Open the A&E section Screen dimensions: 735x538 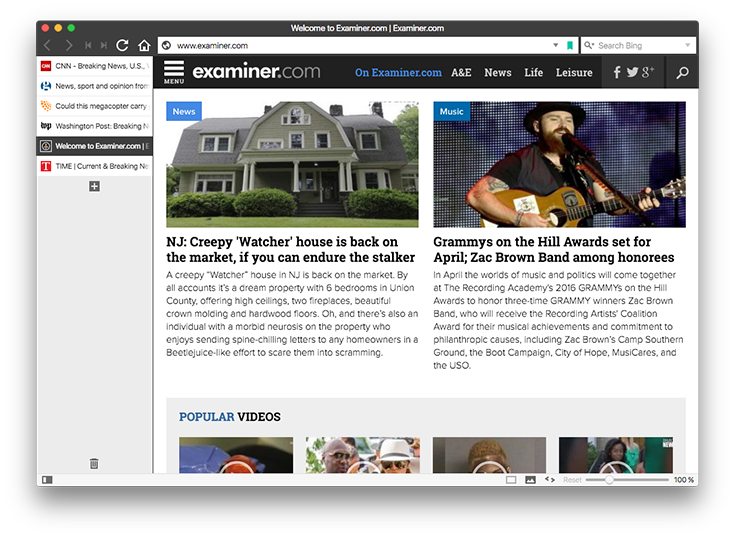461,73
